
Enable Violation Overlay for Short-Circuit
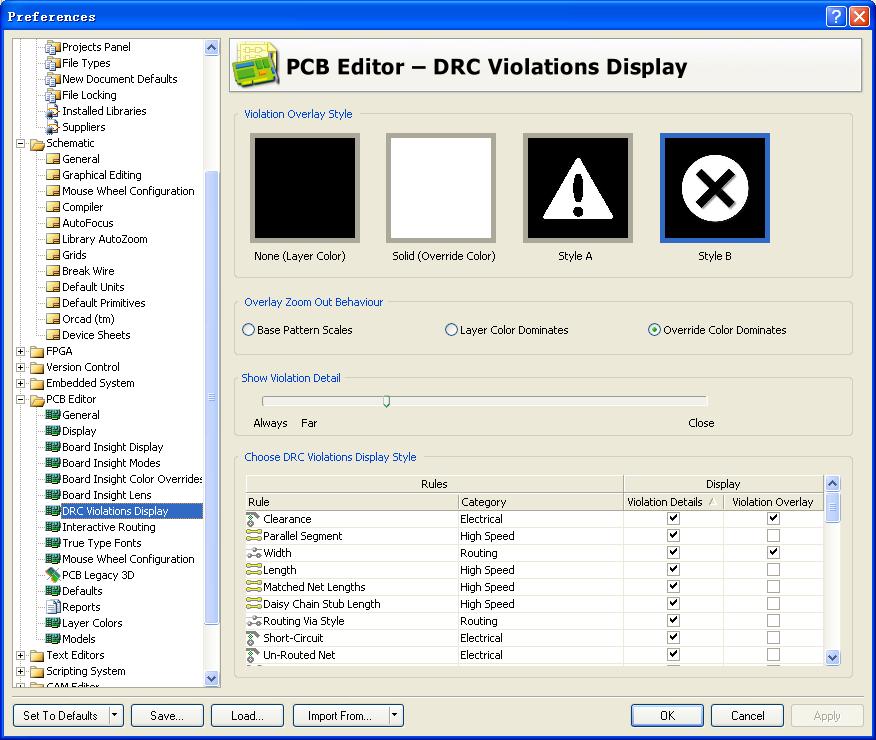coord(773,637)
